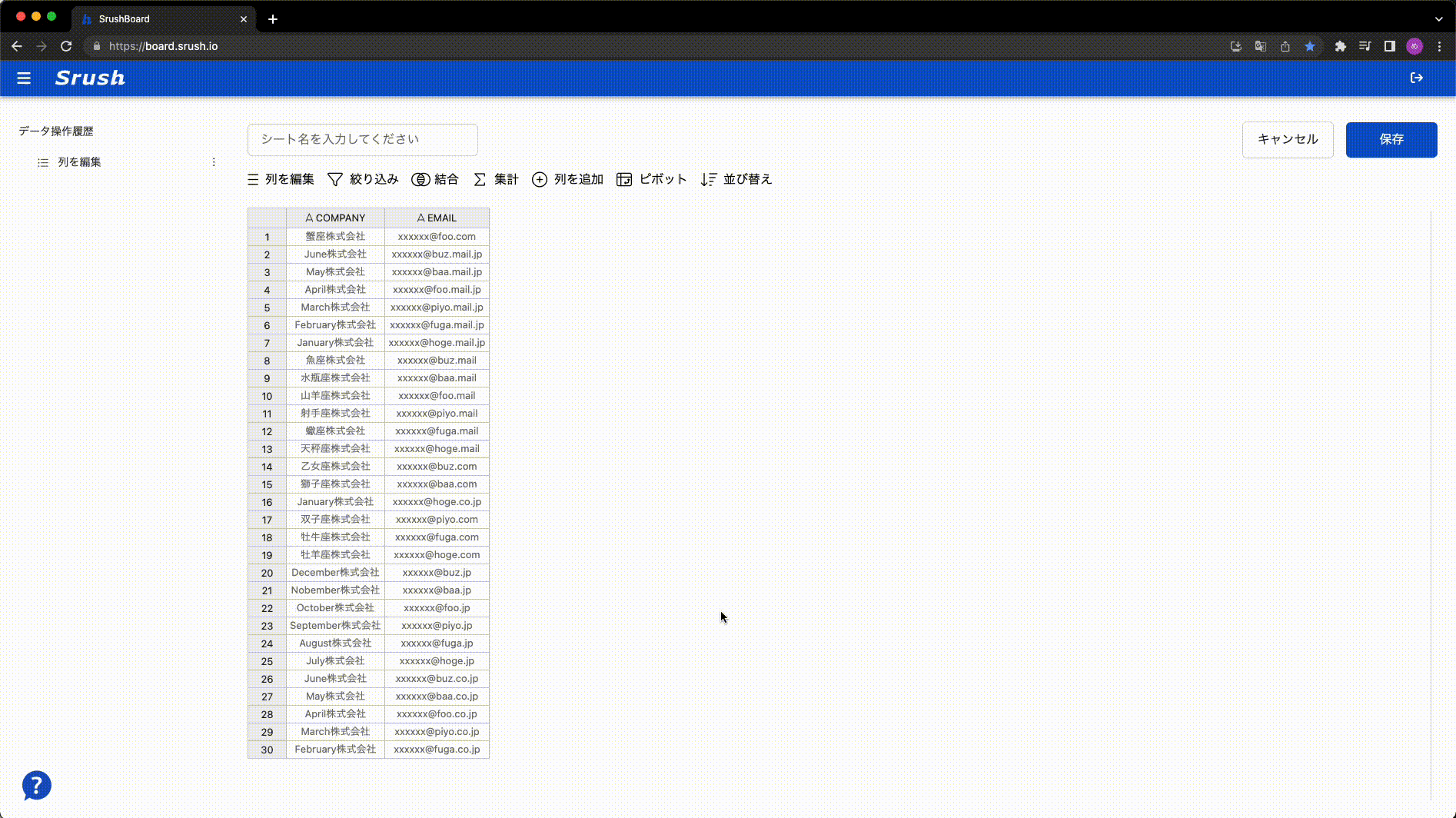Open the pivot table icon (ピボット)
Viewport: 1456px width, 818px height.
pos(624,179)
